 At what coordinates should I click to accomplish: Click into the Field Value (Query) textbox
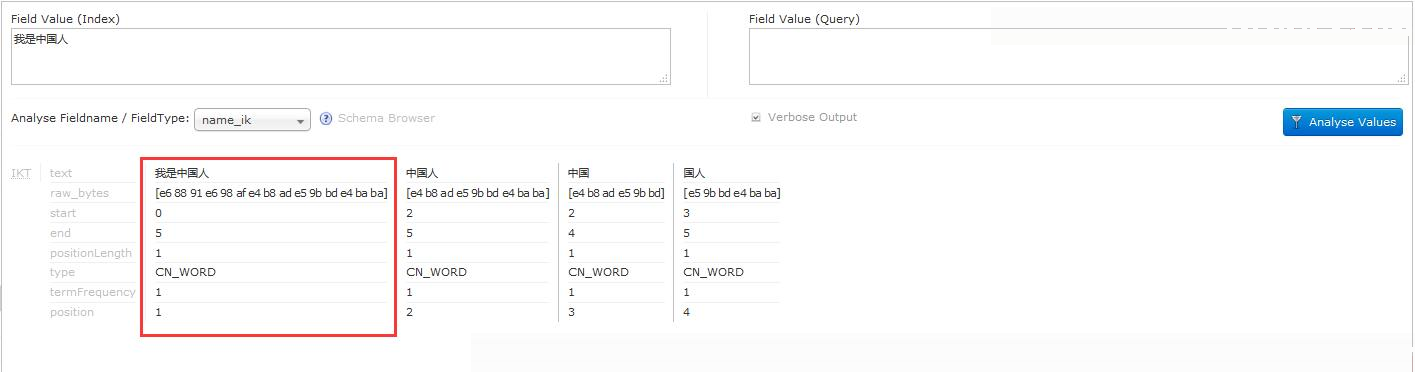tap(1078, 56)
